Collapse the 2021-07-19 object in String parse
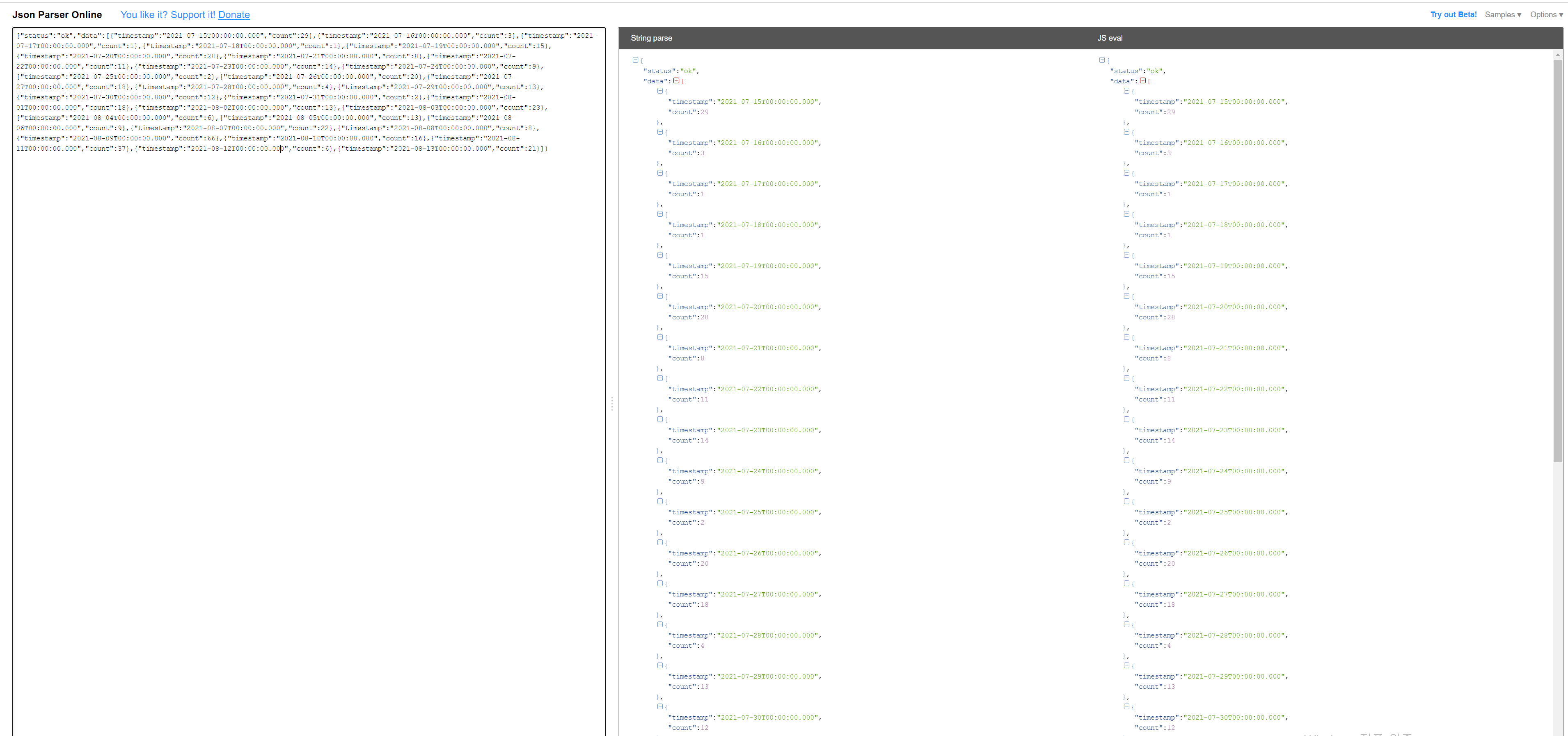 [660, 255]
